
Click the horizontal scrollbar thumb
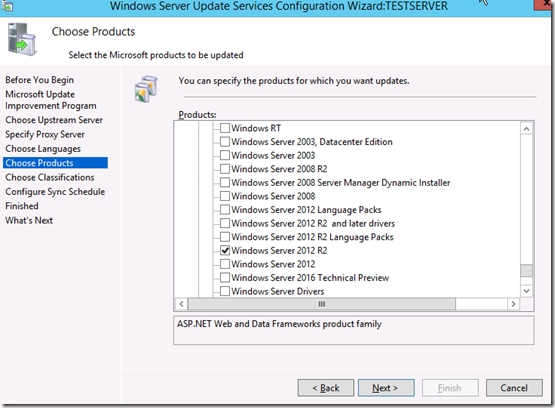[x=321, y=304]
